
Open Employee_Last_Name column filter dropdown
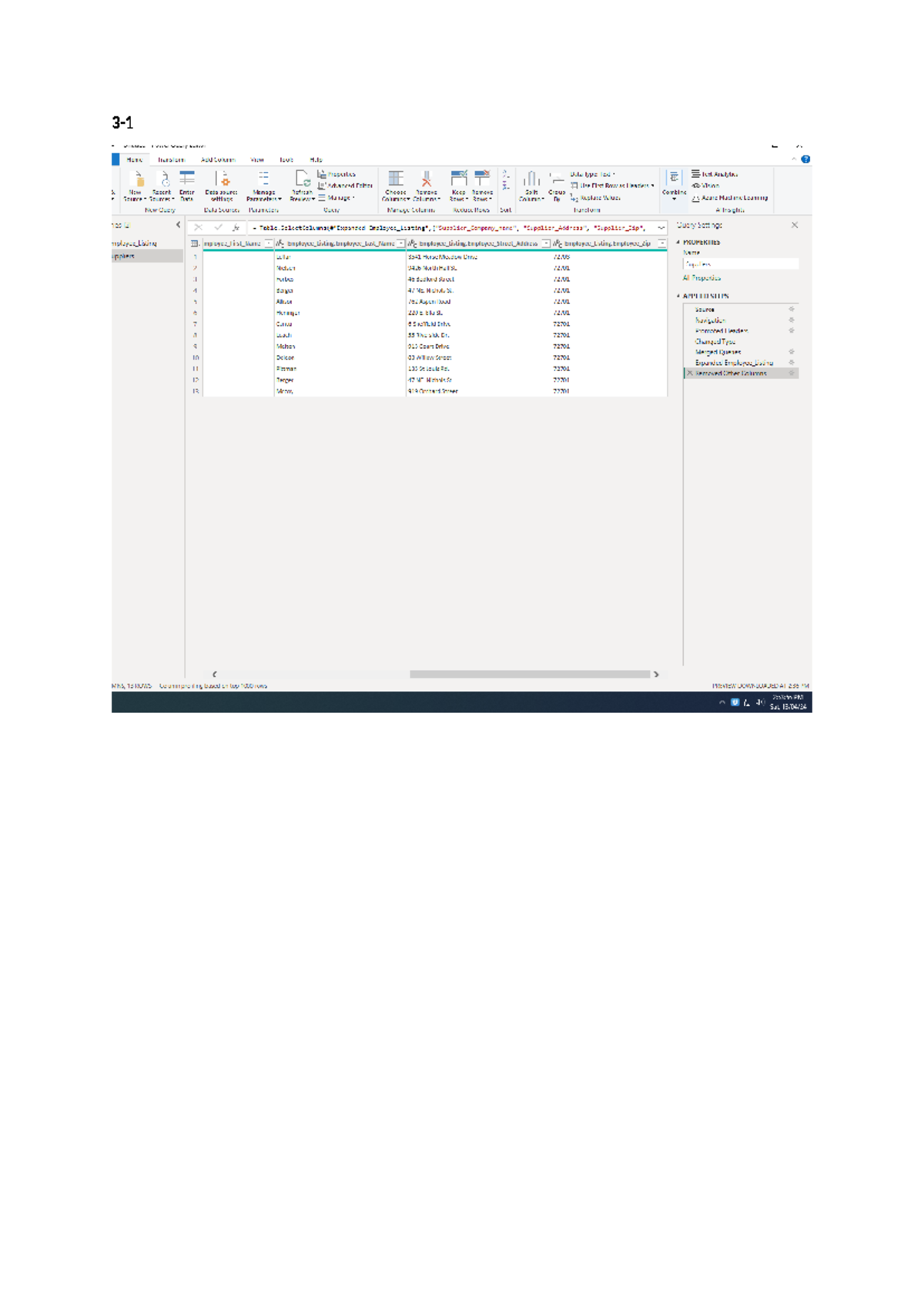pos(400,243)
